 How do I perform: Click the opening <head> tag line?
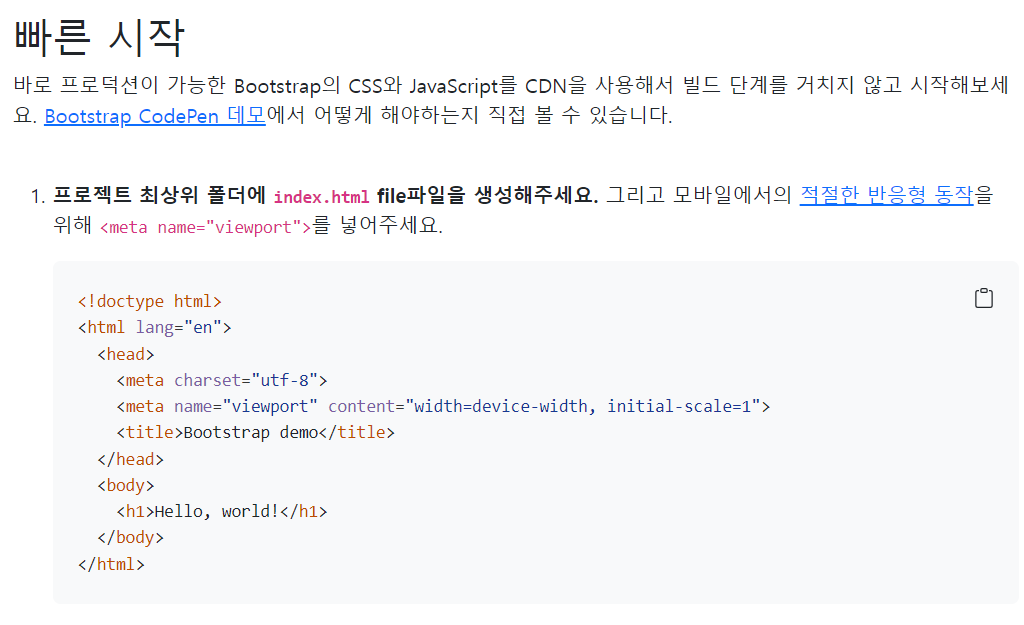125,354
